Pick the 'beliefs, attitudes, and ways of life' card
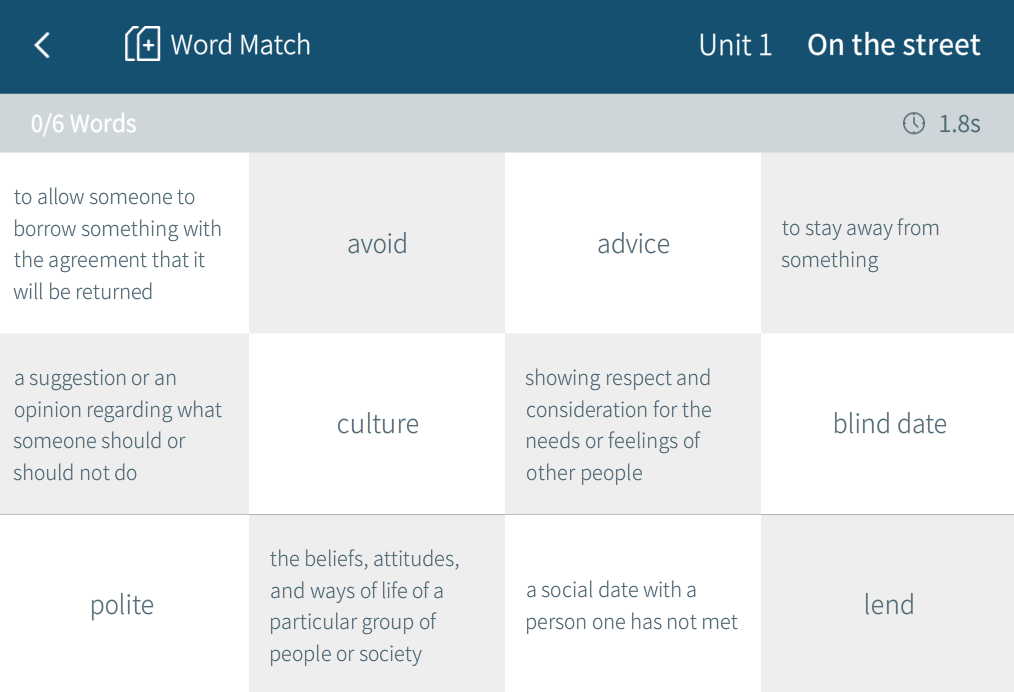 [x=376, y=605]
